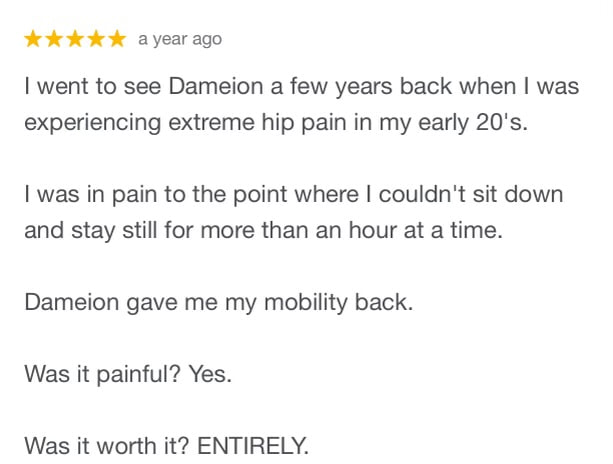Click the "Was it worth it?" question text

(107, 446)
